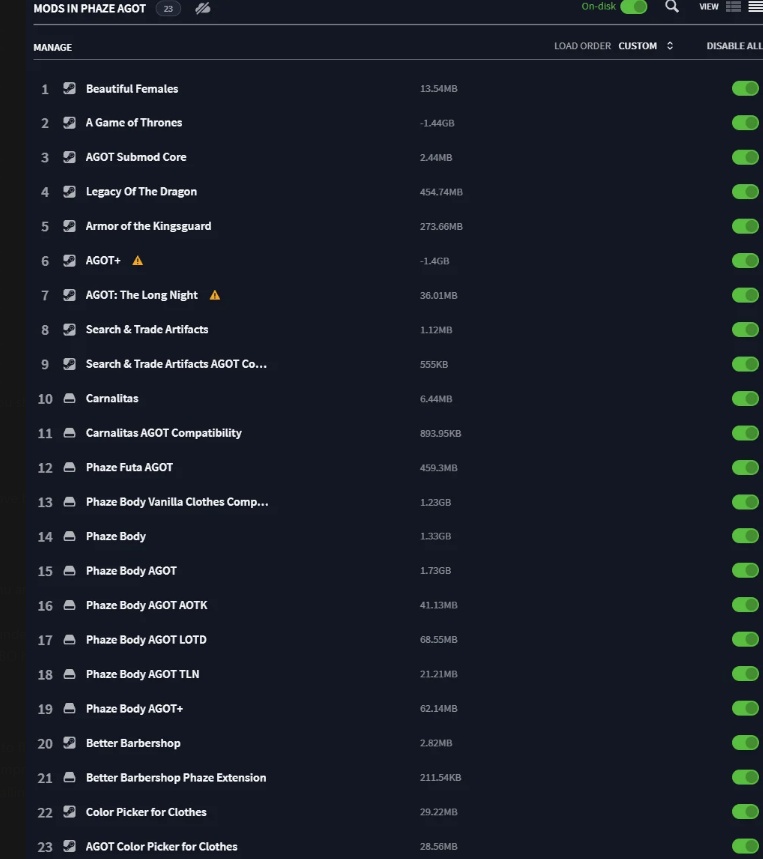Turn off AGOT Color Picker for Clothes
763x859 pixels.
coord(745,846)
